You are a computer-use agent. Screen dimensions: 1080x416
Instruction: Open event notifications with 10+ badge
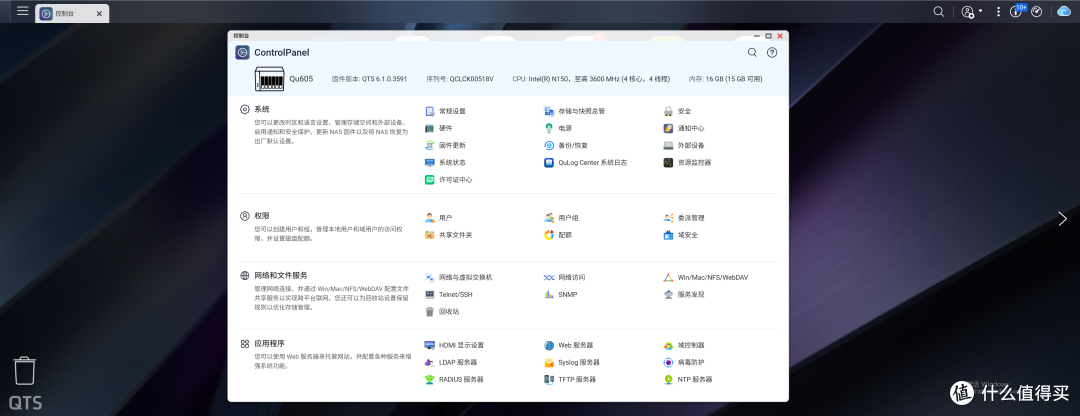[1017, 10]
